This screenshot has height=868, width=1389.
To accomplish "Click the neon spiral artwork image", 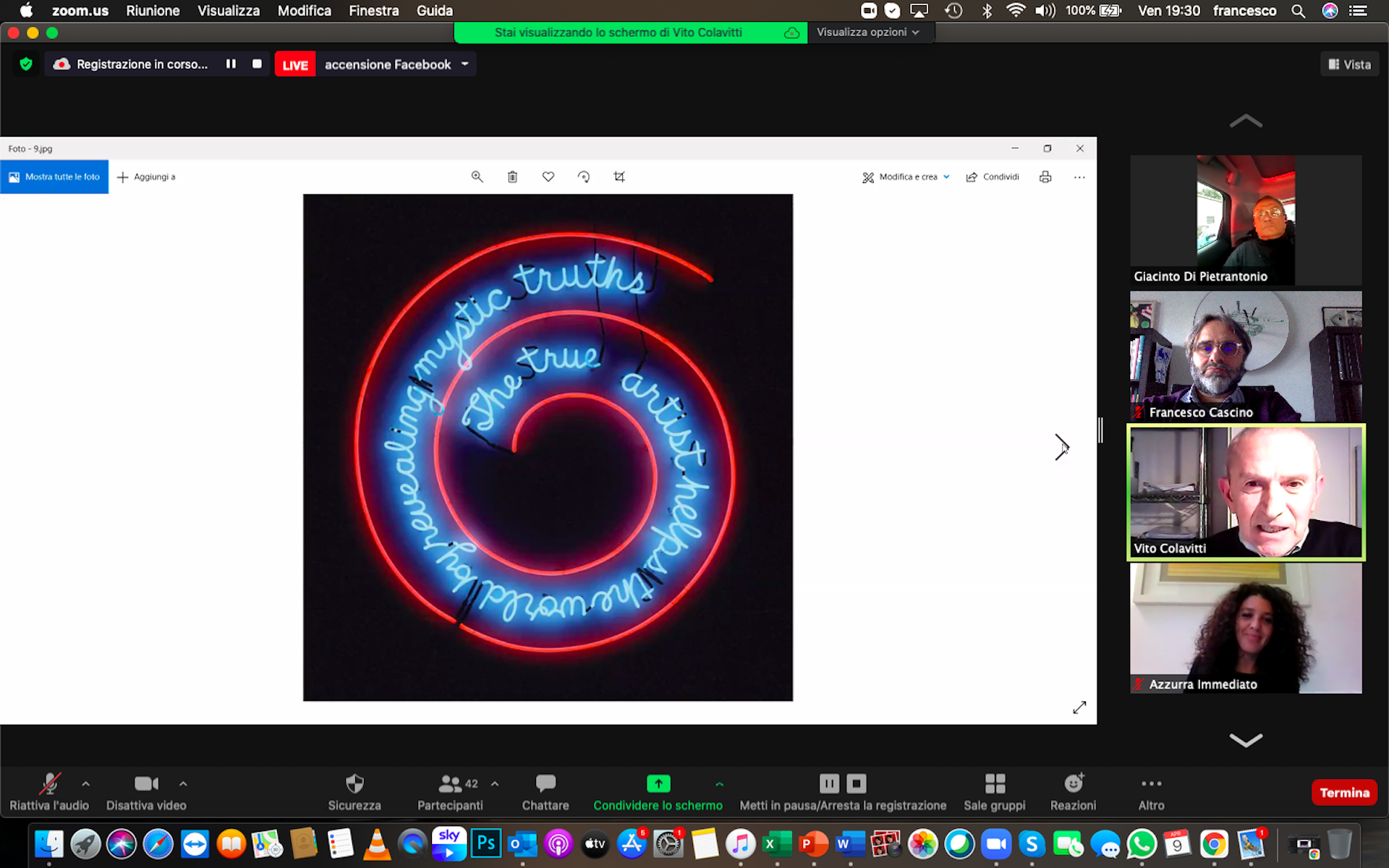I will [x=548, y=447].
